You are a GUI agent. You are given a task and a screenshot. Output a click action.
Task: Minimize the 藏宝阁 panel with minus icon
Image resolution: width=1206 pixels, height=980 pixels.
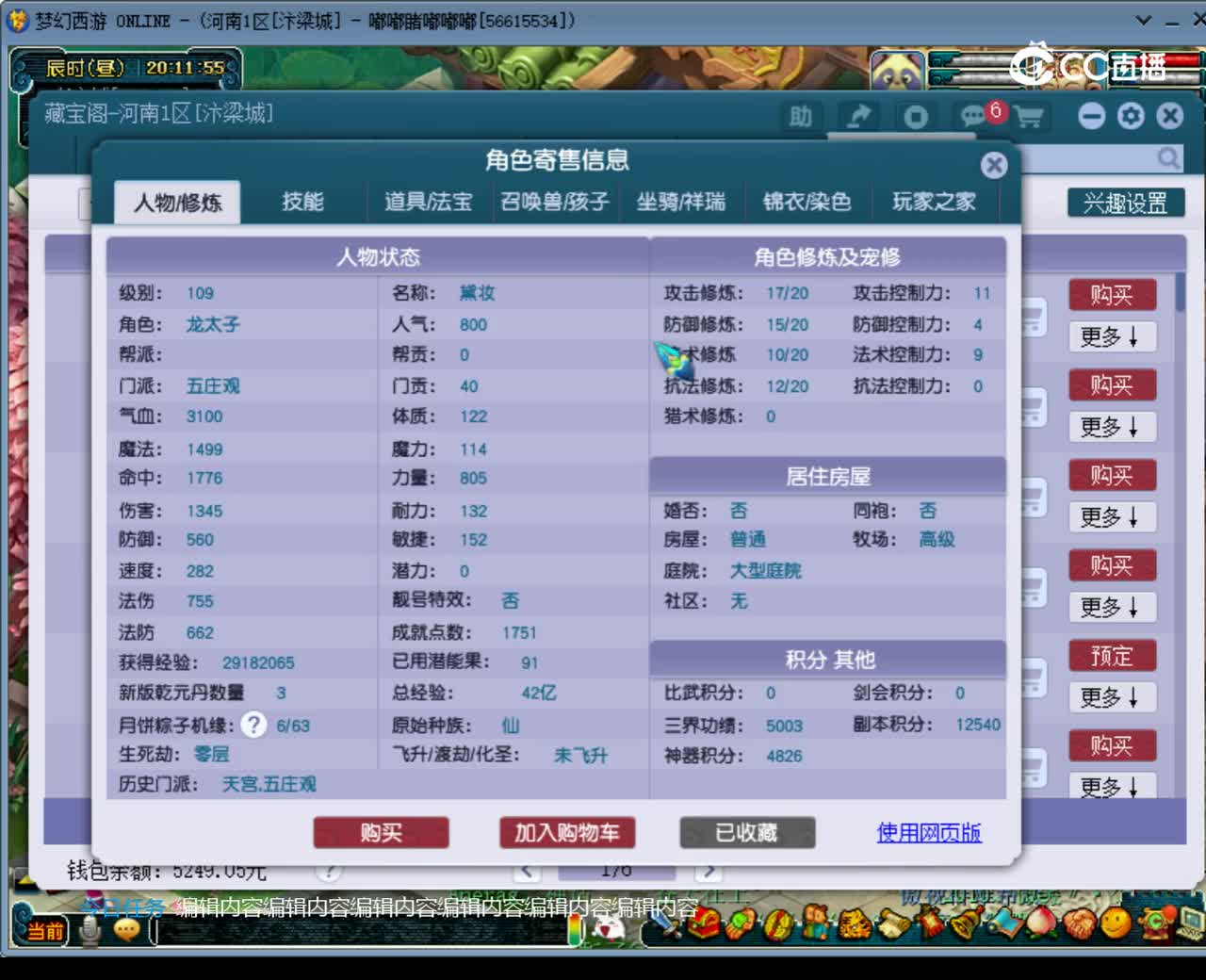tap(1091, 116)
